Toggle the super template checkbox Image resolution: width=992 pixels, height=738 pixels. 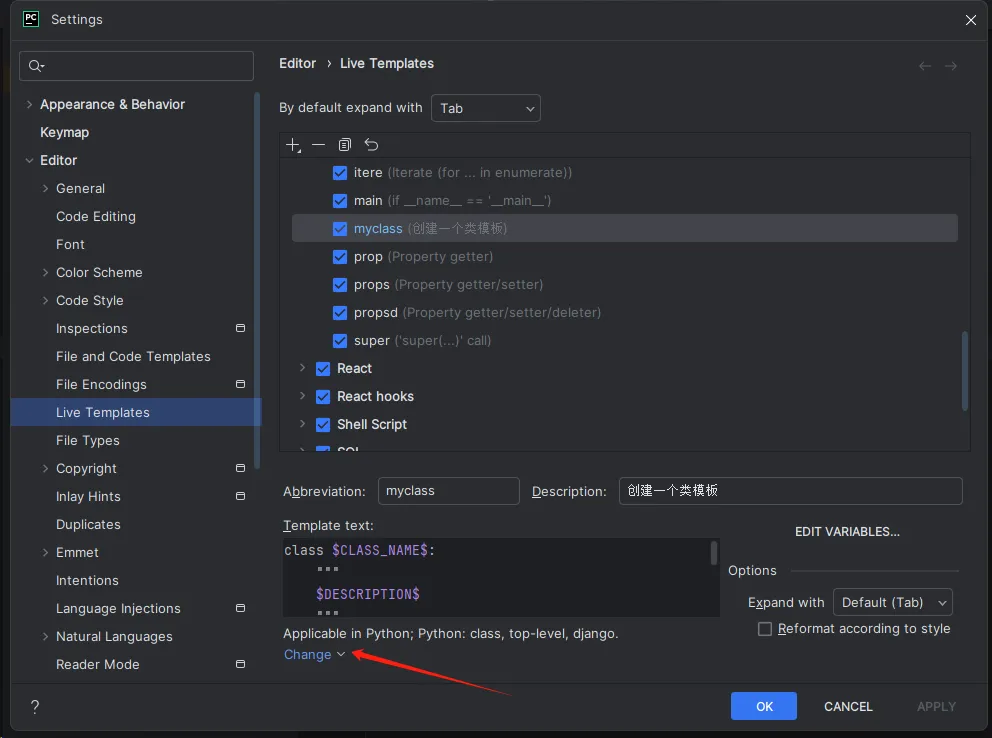click(340, 341)
